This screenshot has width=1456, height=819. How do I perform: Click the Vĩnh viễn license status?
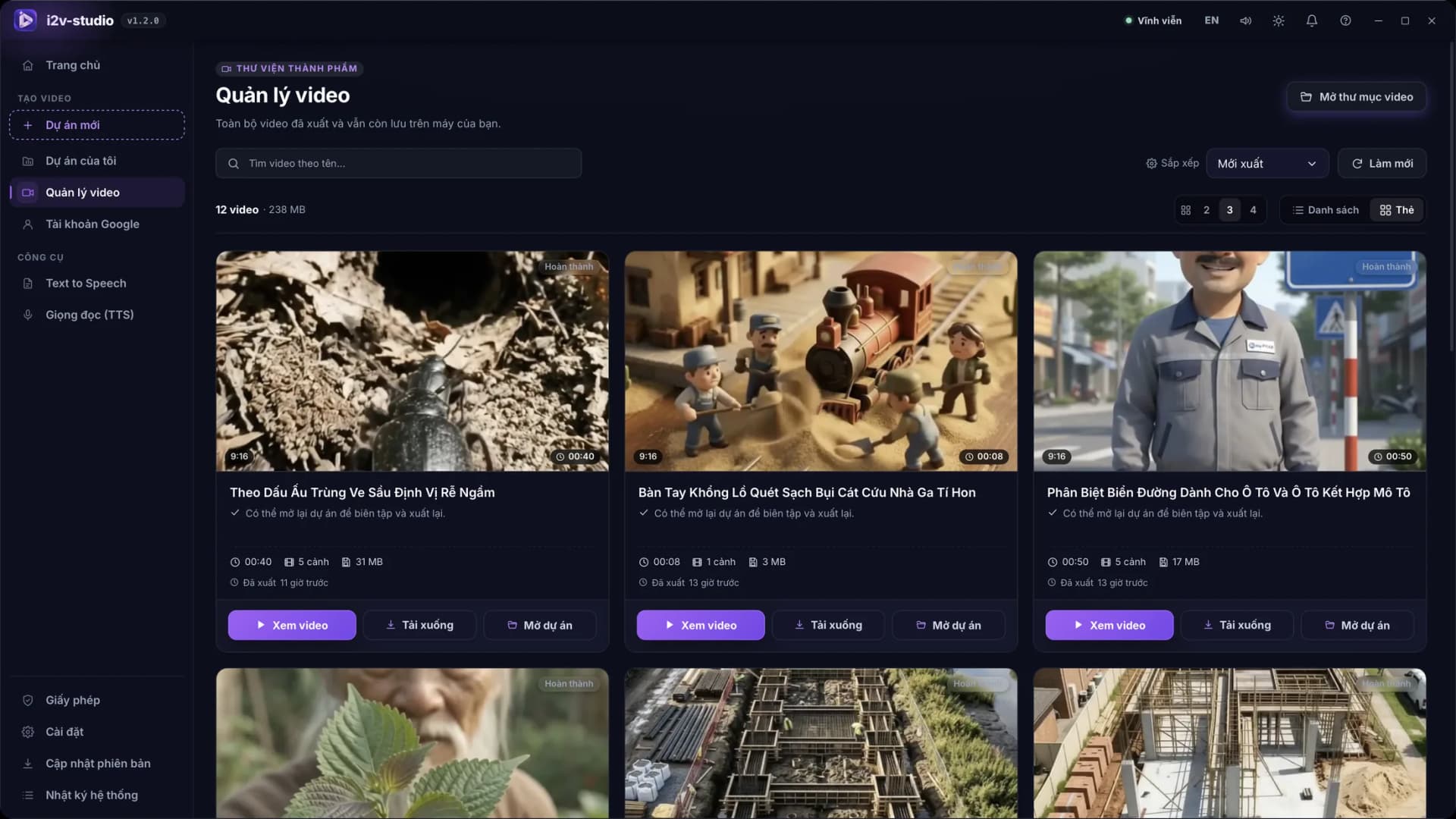[x=1153, y=20]
